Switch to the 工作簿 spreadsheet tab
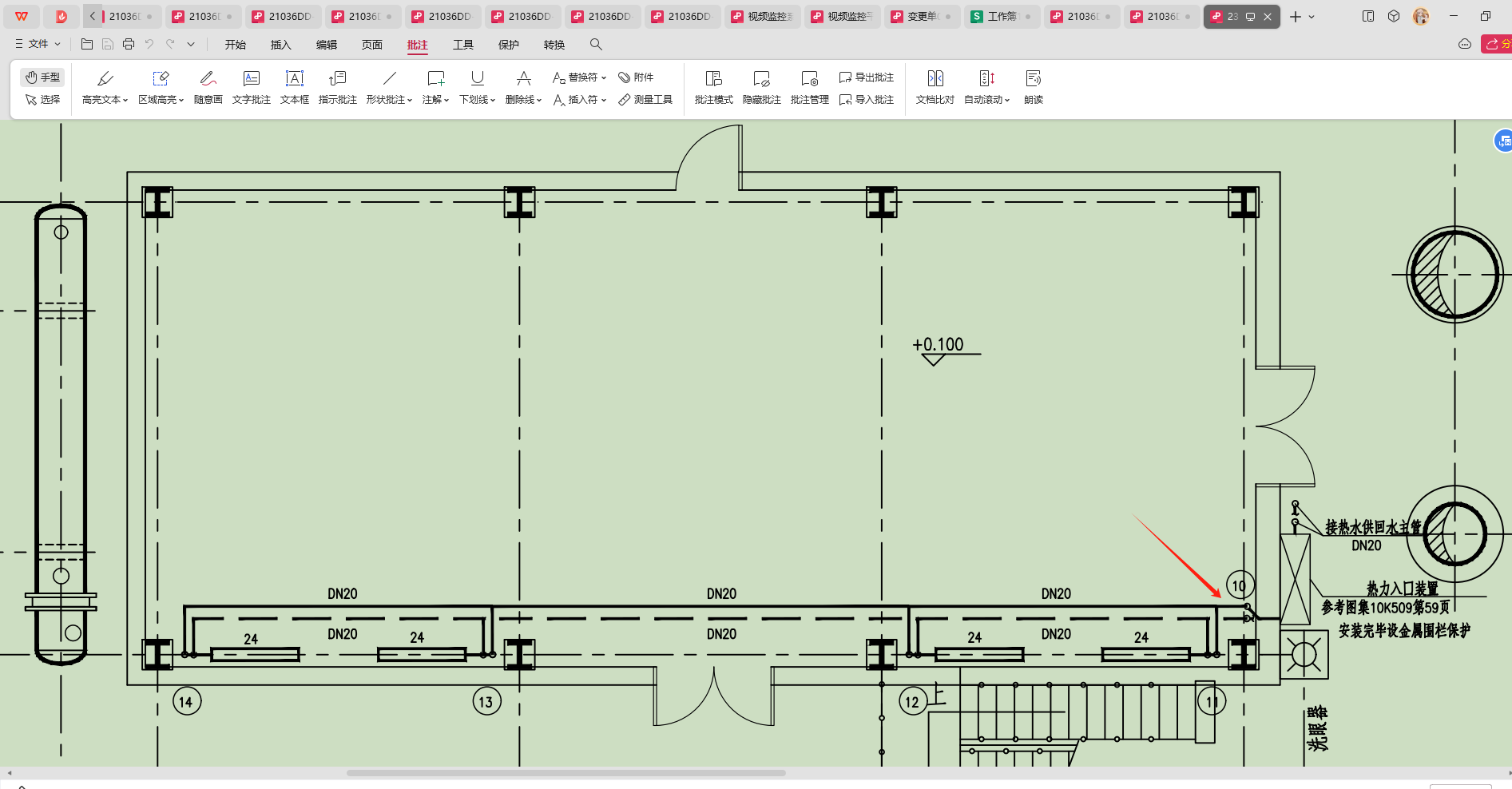 [x=1002, y=16]
